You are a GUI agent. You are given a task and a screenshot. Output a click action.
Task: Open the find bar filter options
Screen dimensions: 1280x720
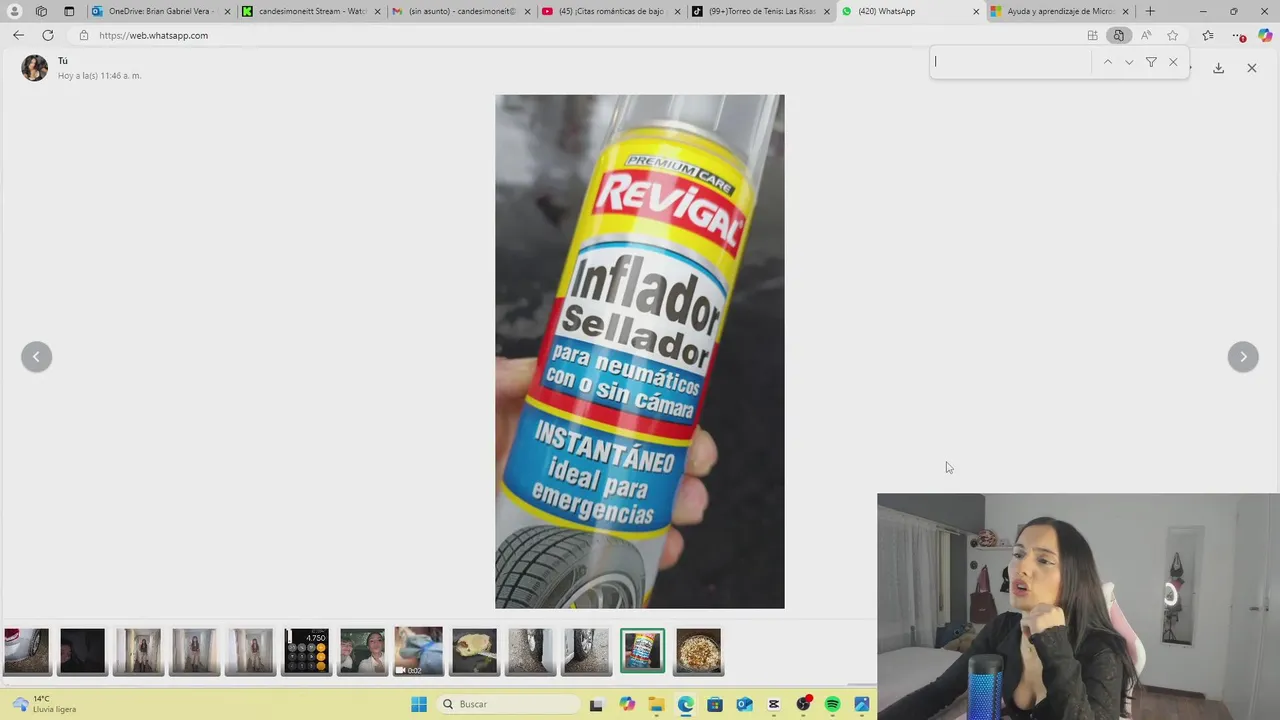tap(1151, 62)
